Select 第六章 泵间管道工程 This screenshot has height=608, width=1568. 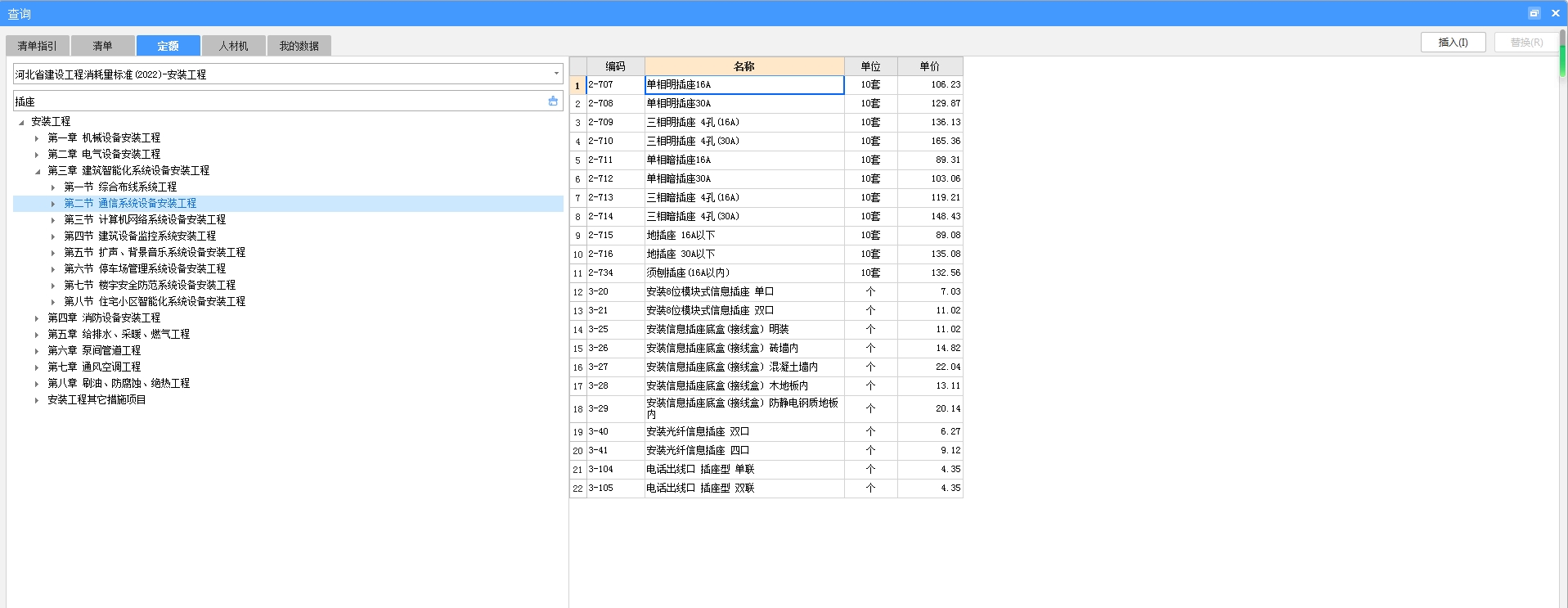point(94,350)
